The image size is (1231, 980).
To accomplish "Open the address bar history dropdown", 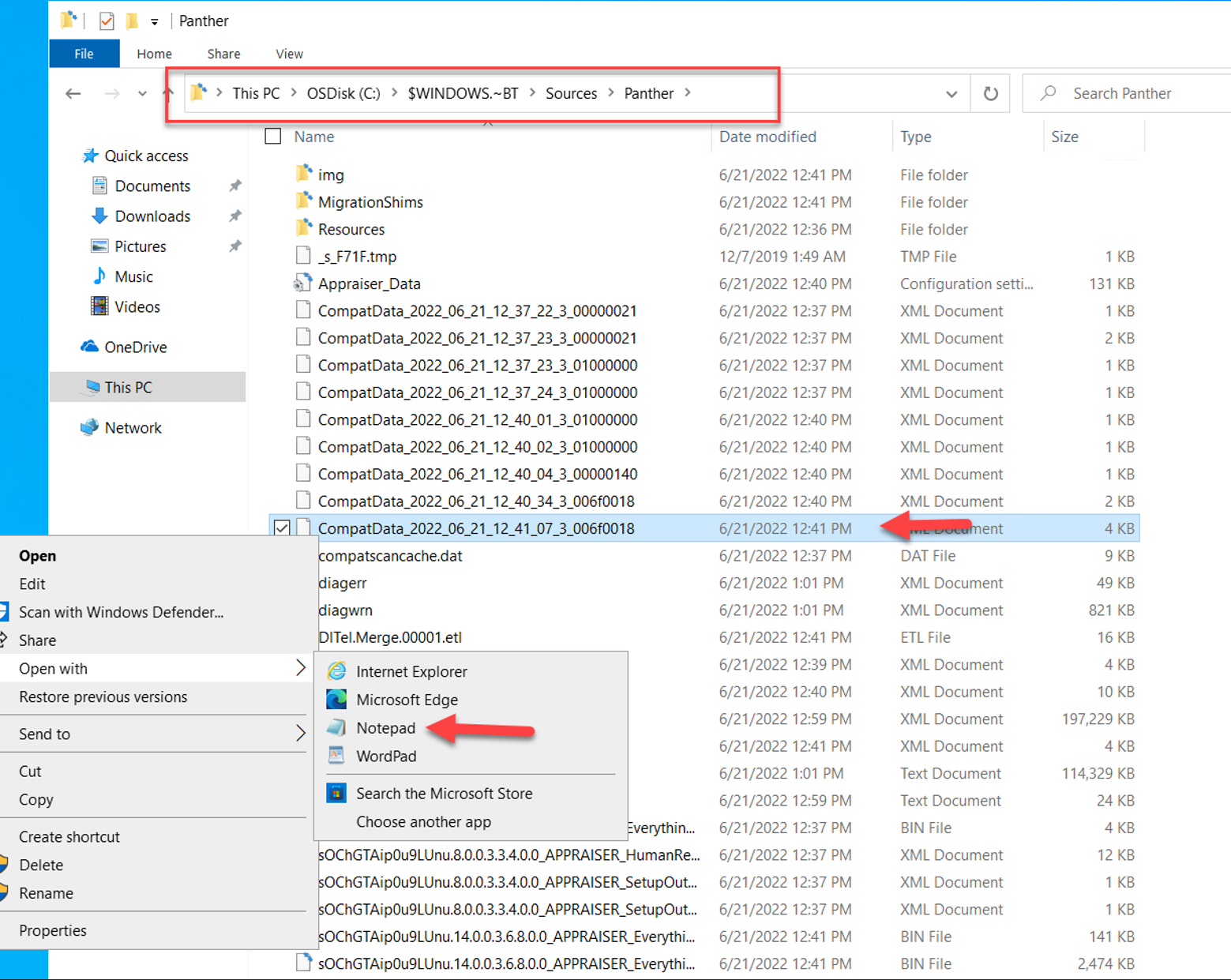I will 951,94.
